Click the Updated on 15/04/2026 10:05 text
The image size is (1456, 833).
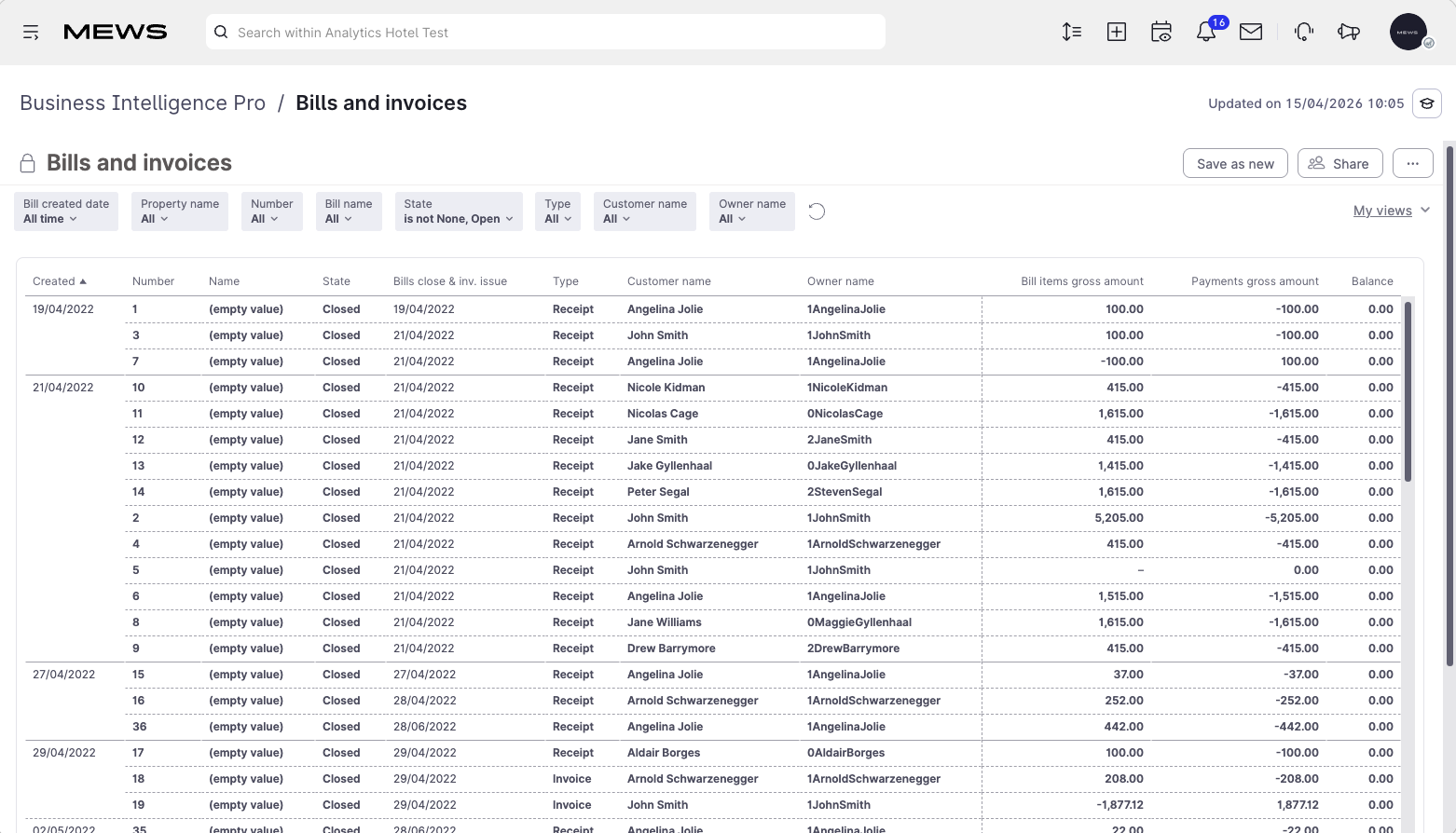coord(1306,103)
